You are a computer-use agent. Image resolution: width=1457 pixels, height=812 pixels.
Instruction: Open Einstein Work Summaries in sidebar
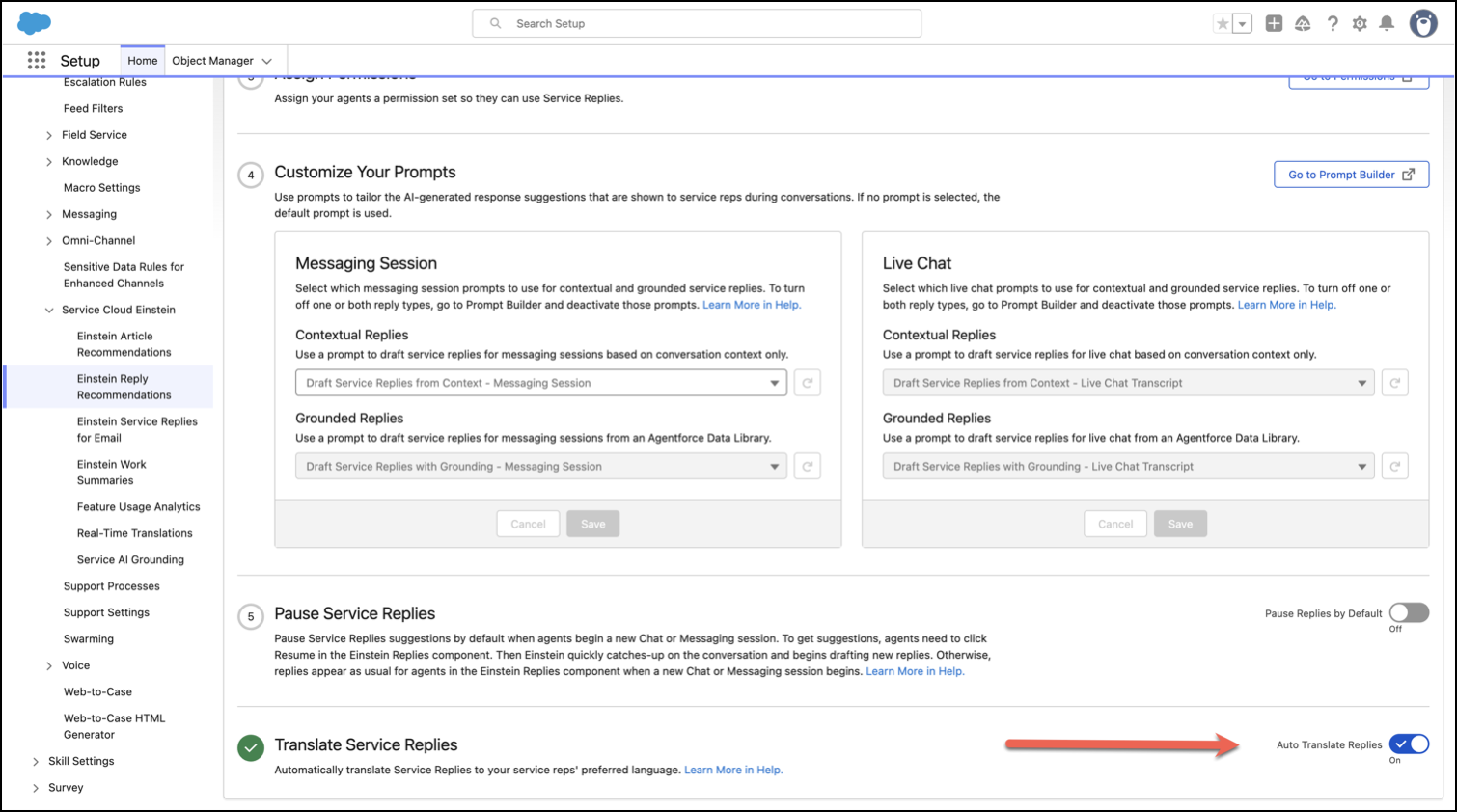112,473
